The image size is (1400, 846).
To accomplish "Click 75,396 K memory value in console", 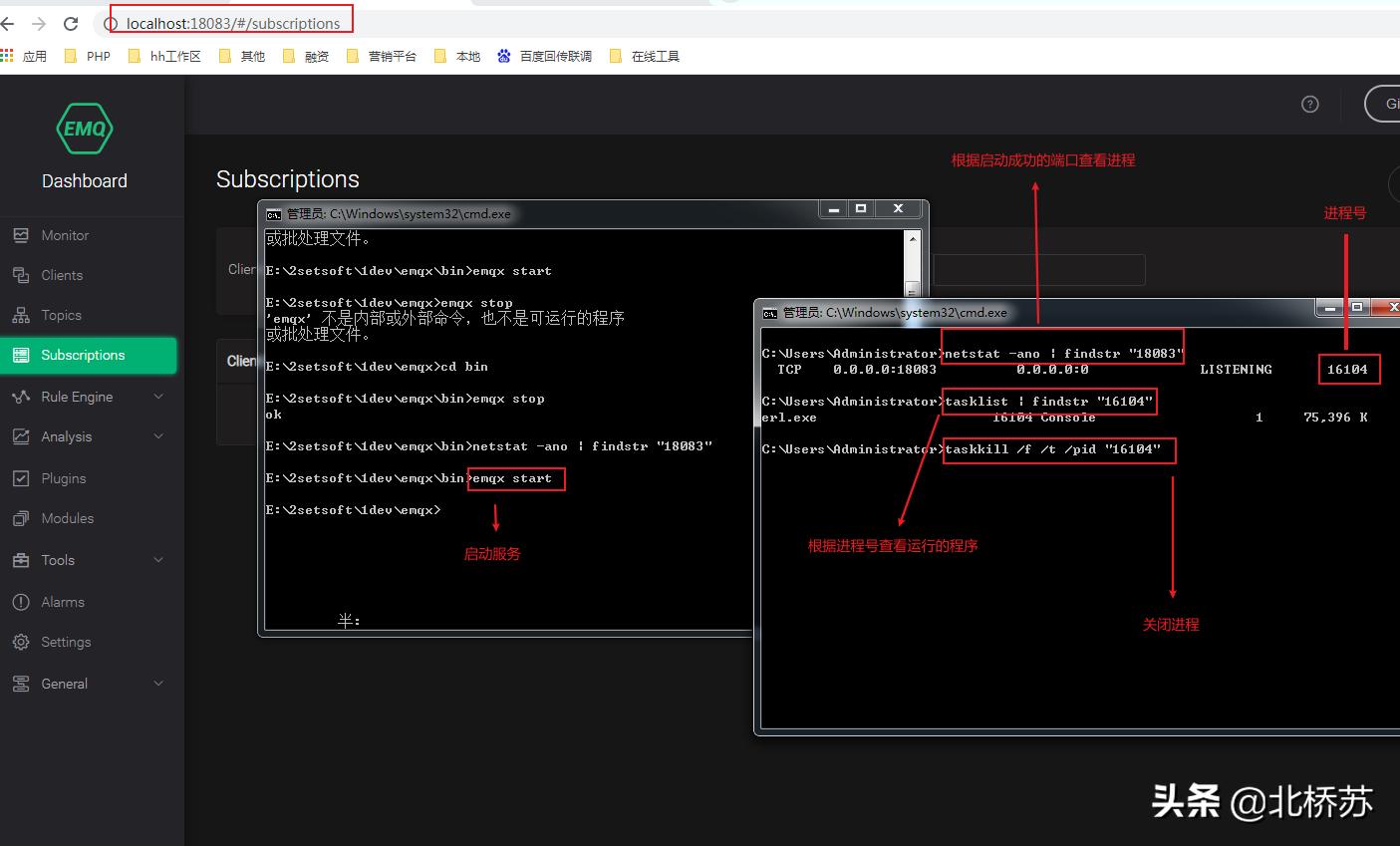I will (1335, 417).
